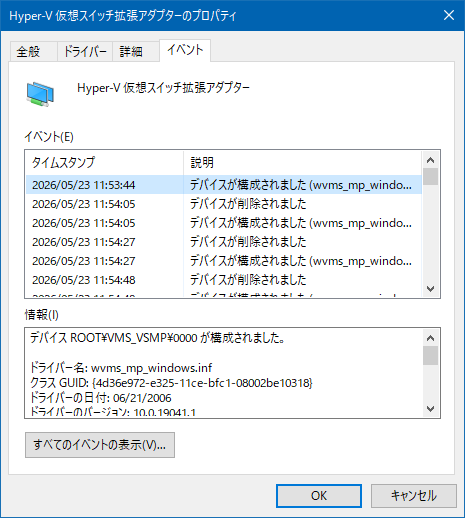Click the events list scrollbar thumb
Screen dimensions: 465x518
[430, 177]
